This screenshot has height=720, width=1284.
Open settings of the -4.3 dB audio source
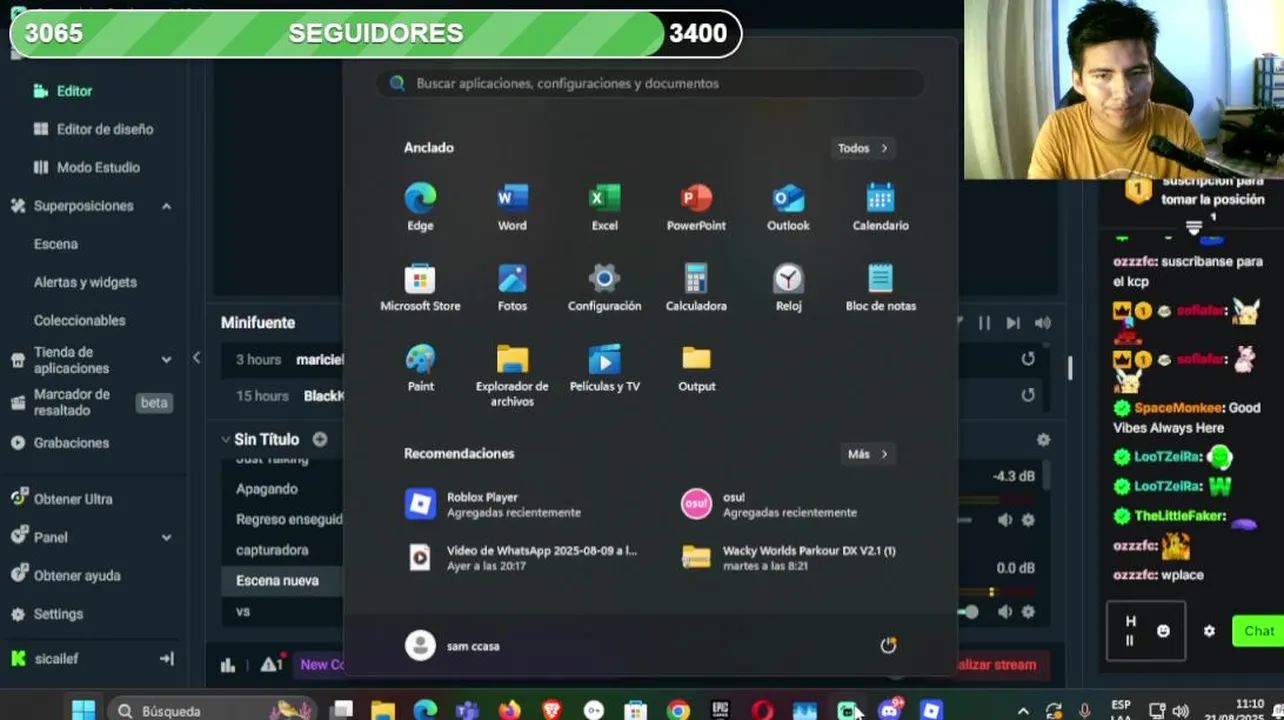[x=1028, y=520]
